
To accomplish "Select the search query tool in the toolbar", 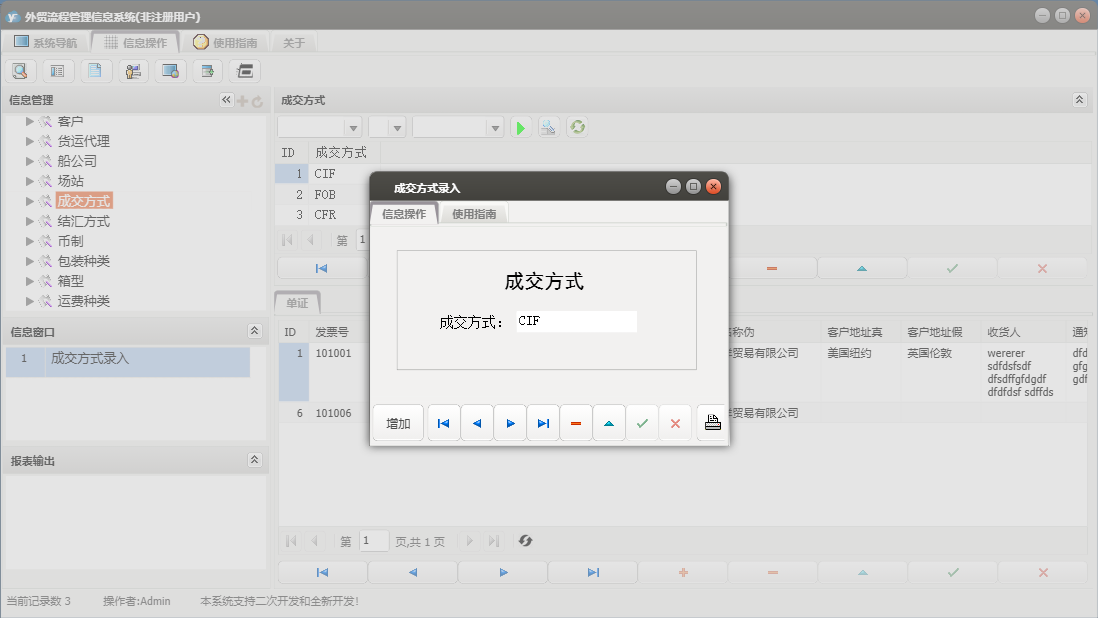I will click(20, 70).
